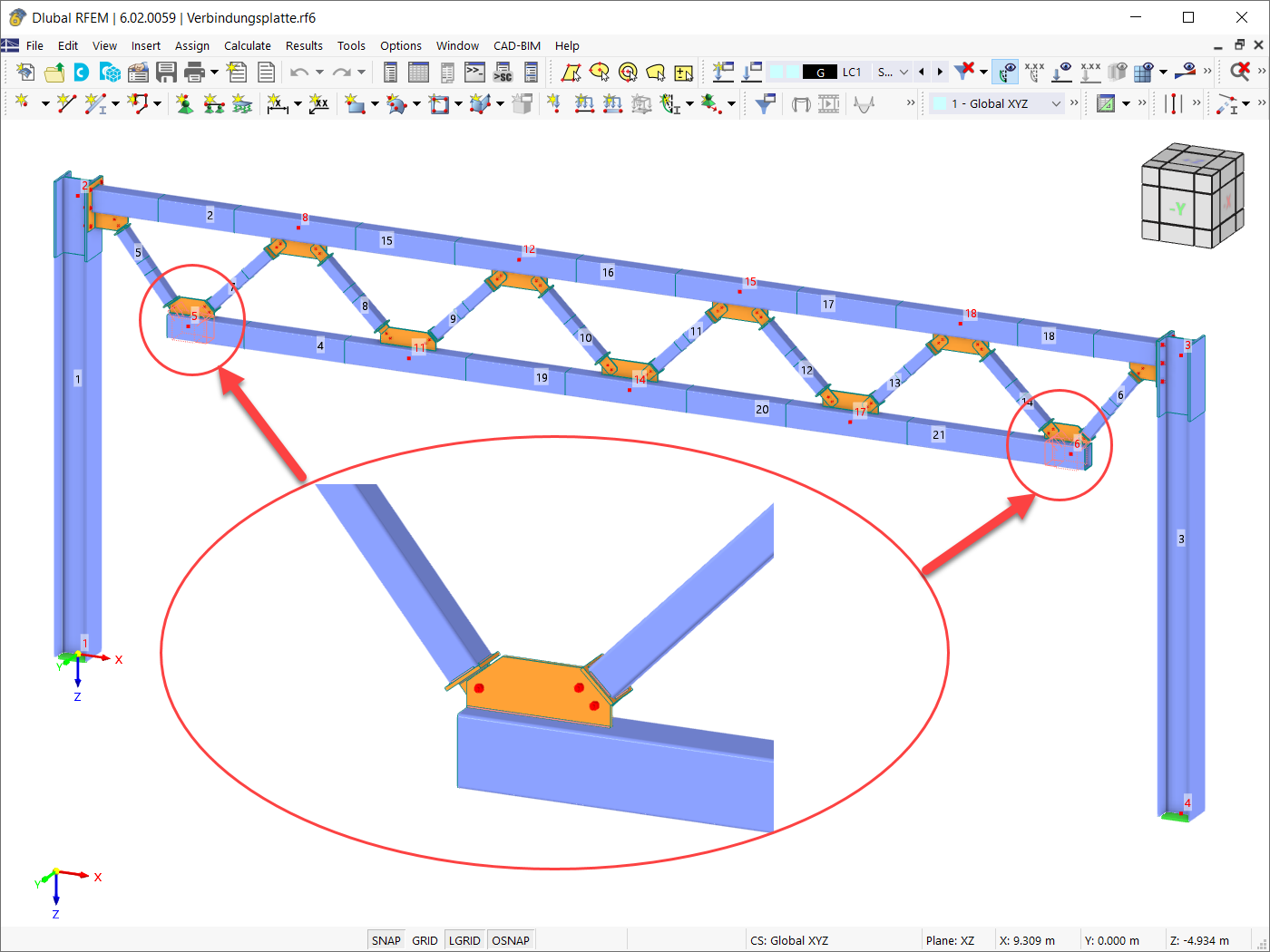Open the Calculate menu
This screenshot has height=952, width=1270.
coord(248,45)
